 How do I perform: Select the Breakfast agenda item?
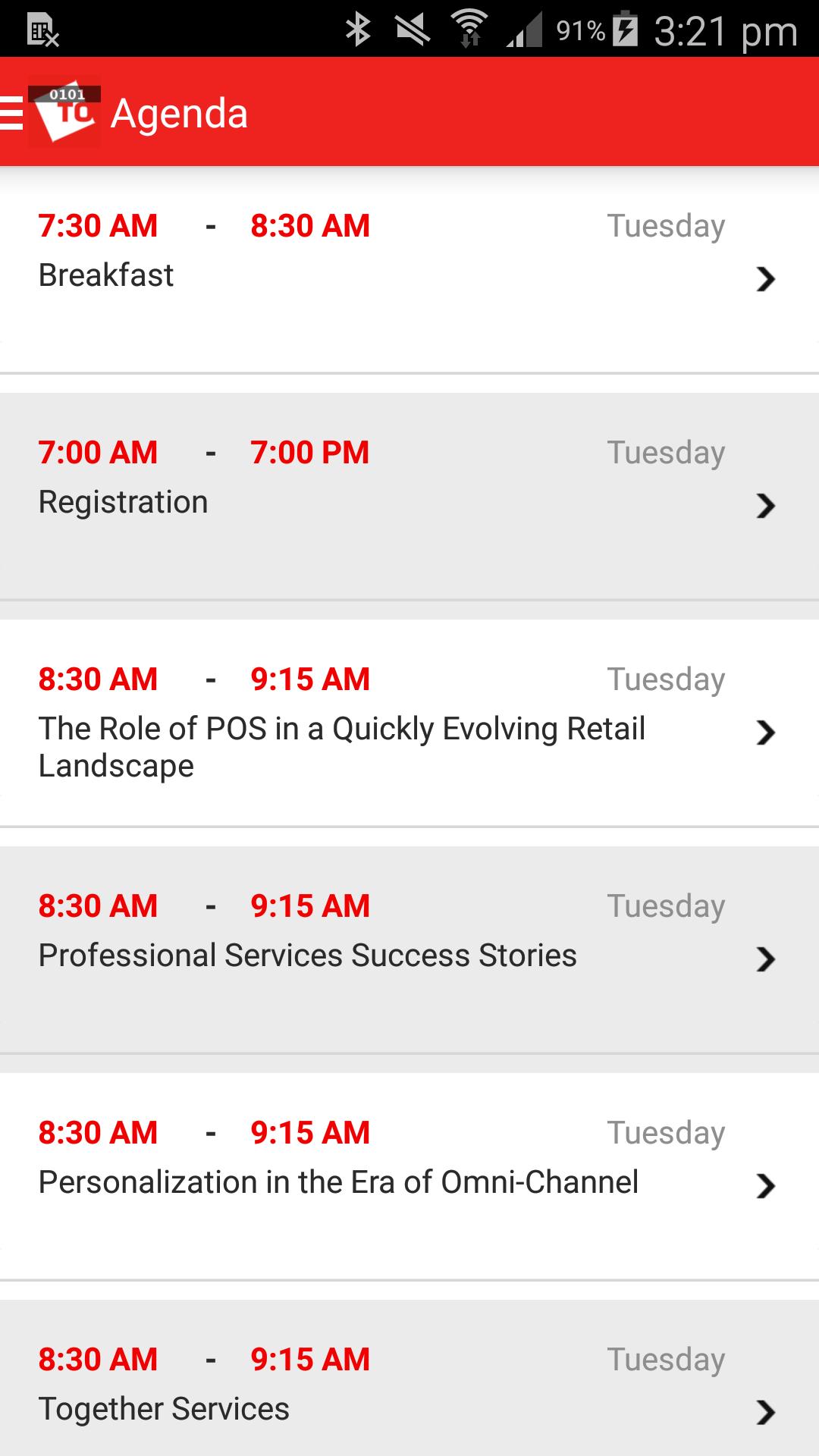point(106,275)
